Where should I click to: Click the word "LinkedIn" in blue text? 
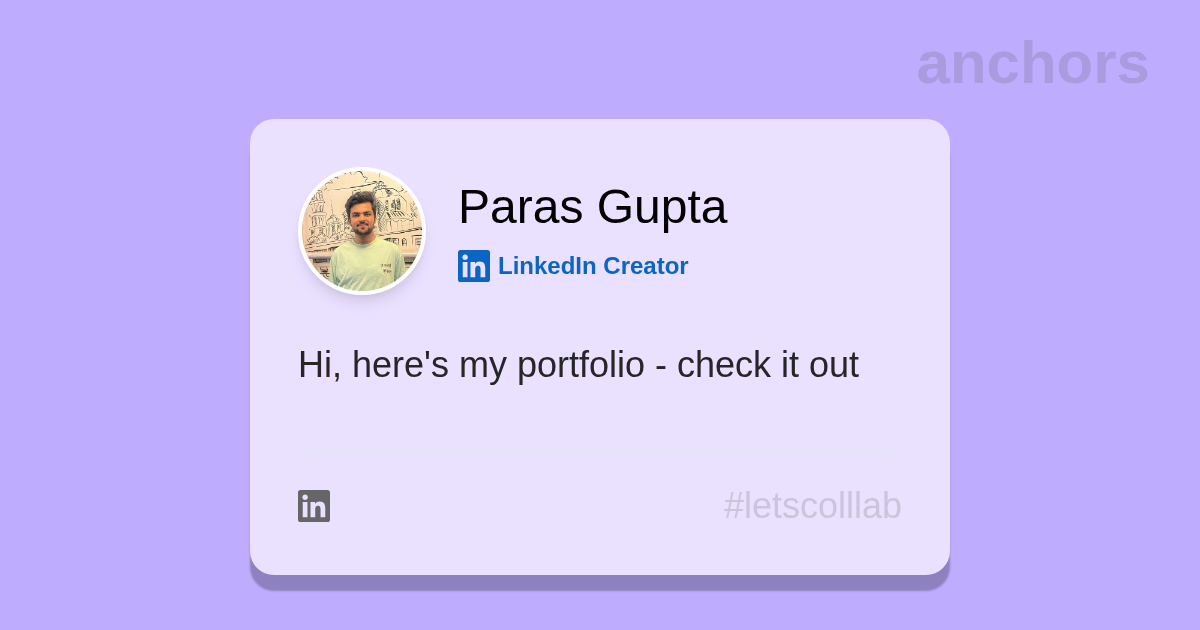(x=547, y=266)
